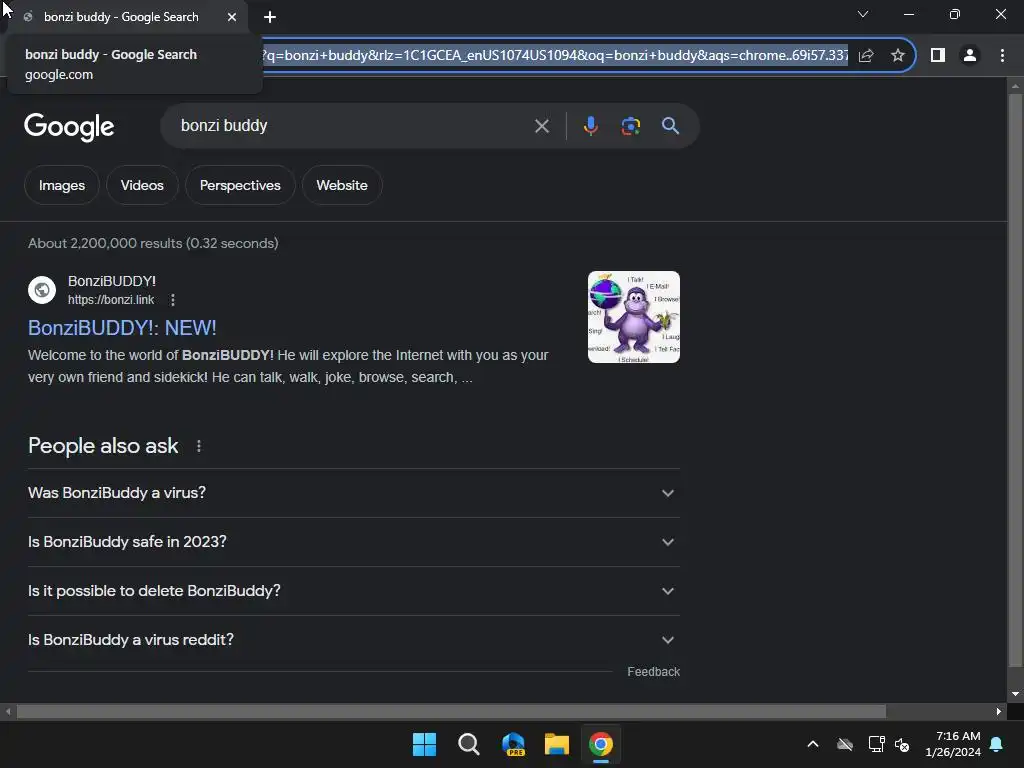The width and height of the screenshot is (1024, 768).
Task: Open more options next to bonzi.link
Action: coord(172,300)
